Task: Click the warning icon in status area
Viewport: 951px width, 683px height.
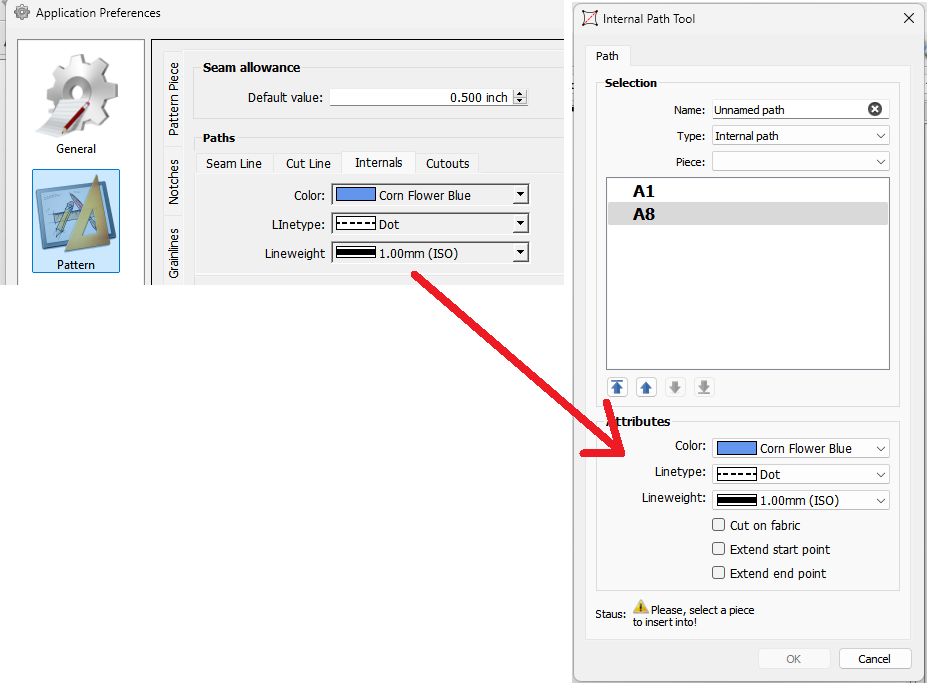Action: pos(640,607)
